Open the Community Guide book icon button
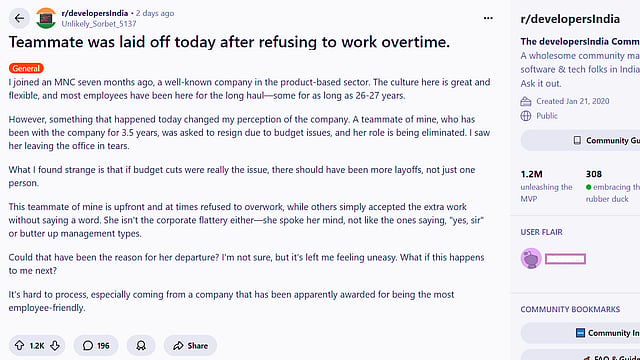This screenshot has width=640, height=360. click(x=577, y=140)
